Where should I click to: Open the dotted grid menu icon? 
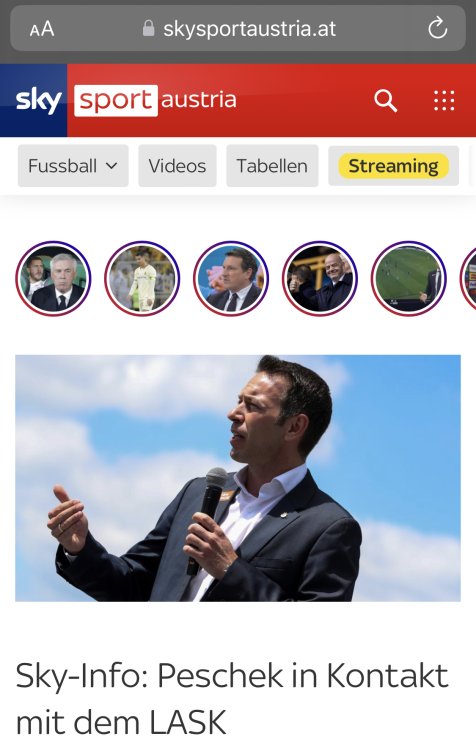click(x=444, y=100)
